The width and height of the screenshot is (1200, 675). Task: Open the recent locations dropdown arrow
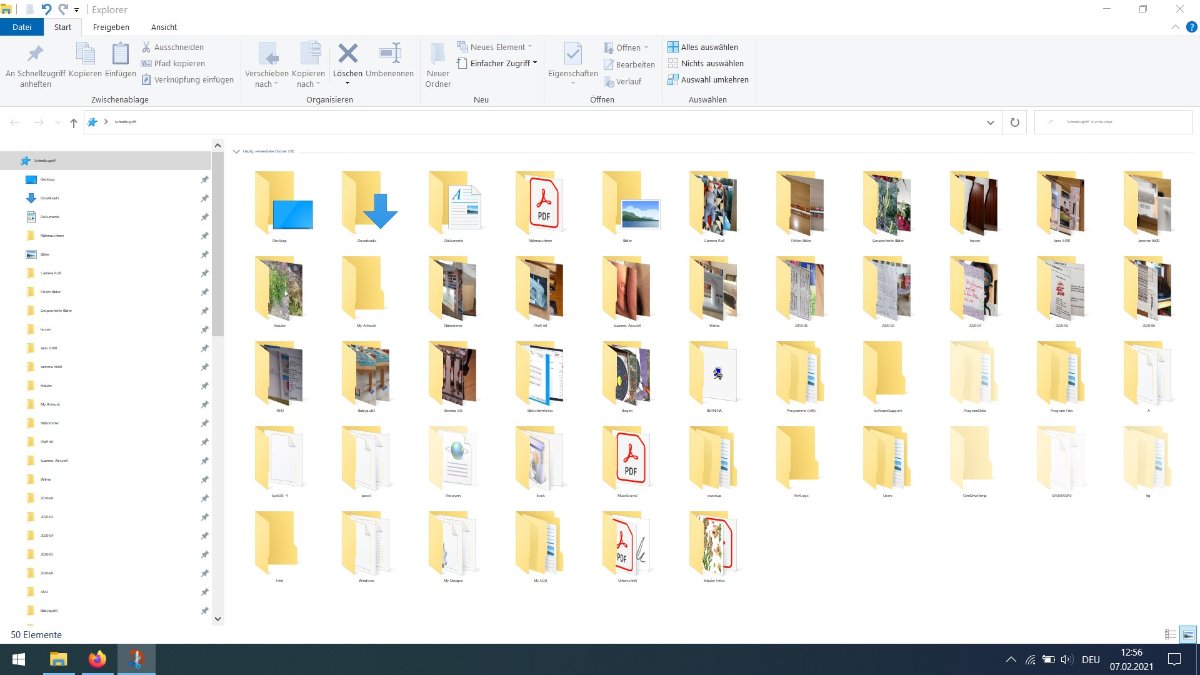point(57,122)
